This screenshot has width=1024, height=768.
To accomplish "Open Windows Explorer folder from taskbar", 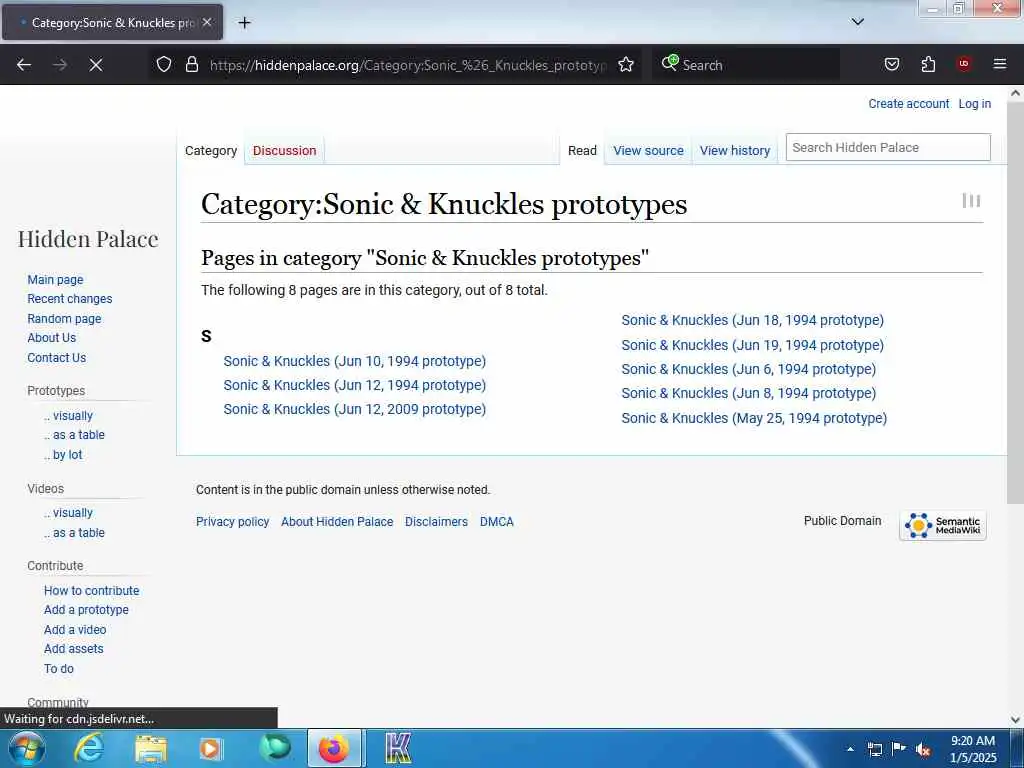I will click(x=151, y=748).
